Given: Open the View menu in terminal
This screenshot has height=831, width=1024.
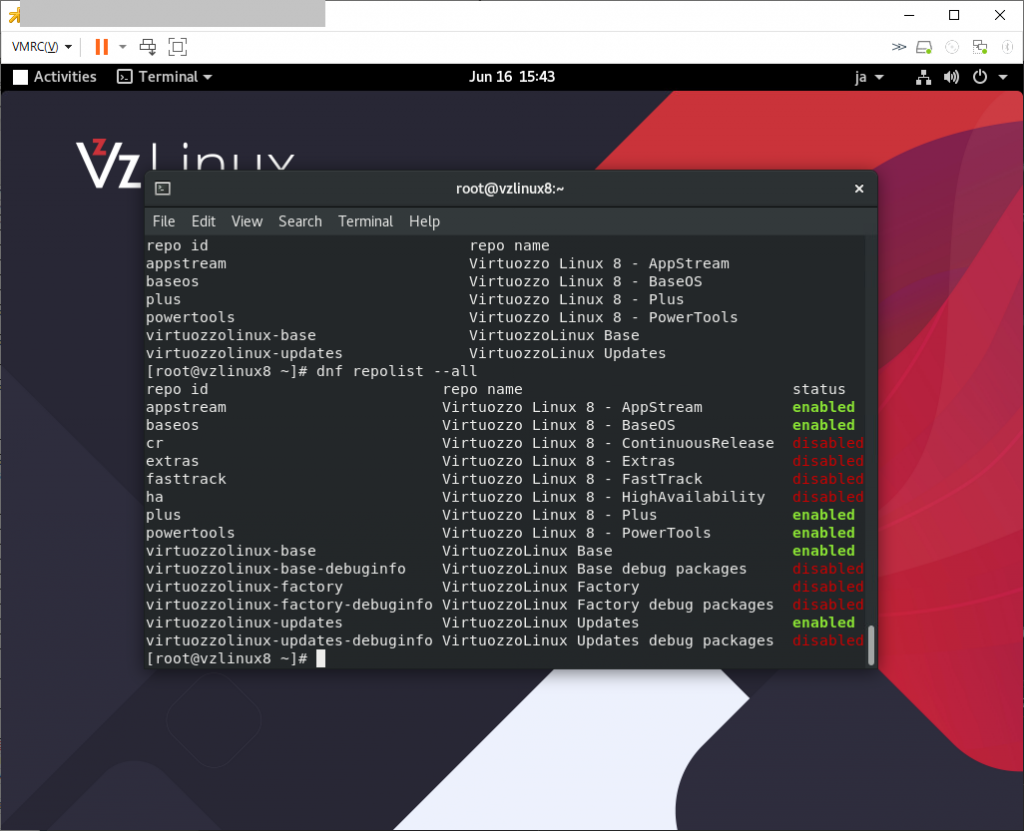Looking at the screenshot, I should click(247, 221).
